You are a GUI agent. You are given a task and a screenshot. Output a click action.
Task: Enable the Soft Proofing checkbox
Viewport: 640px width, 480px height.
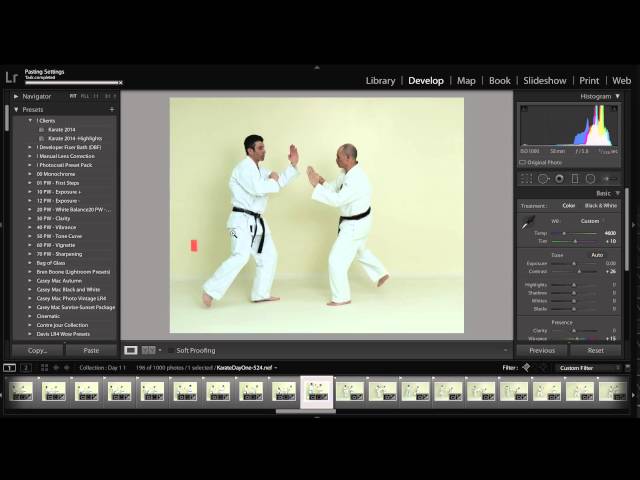(171, 350)
